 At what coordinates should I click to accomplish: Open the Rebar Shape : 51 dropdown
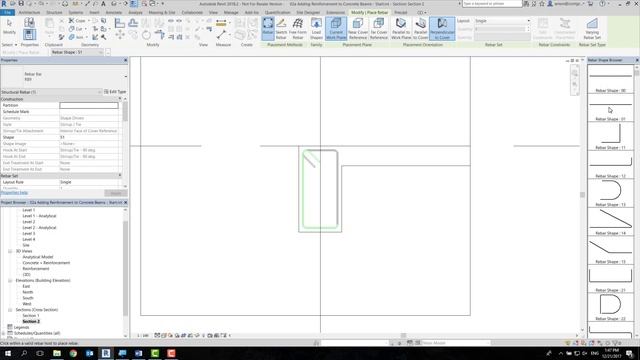77,52
